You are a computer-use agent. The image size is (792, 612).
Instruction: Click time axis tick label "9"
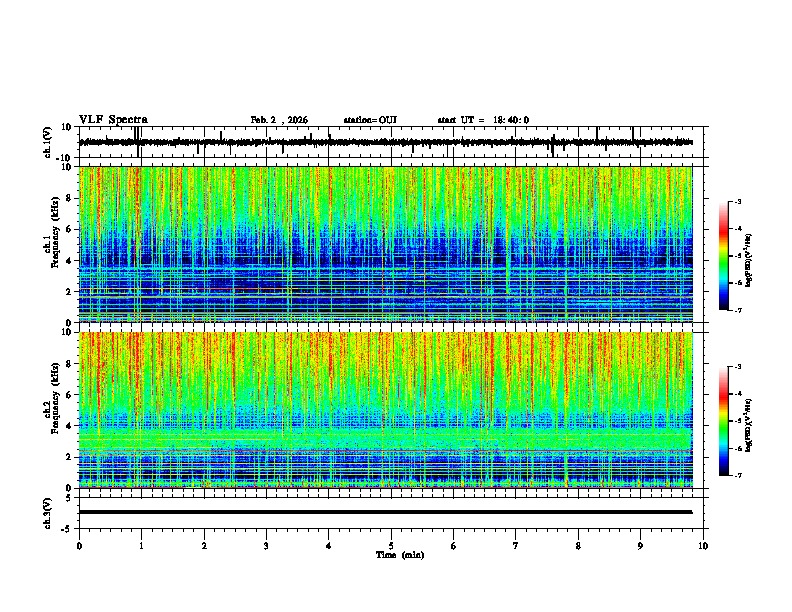tap(640, 546)
